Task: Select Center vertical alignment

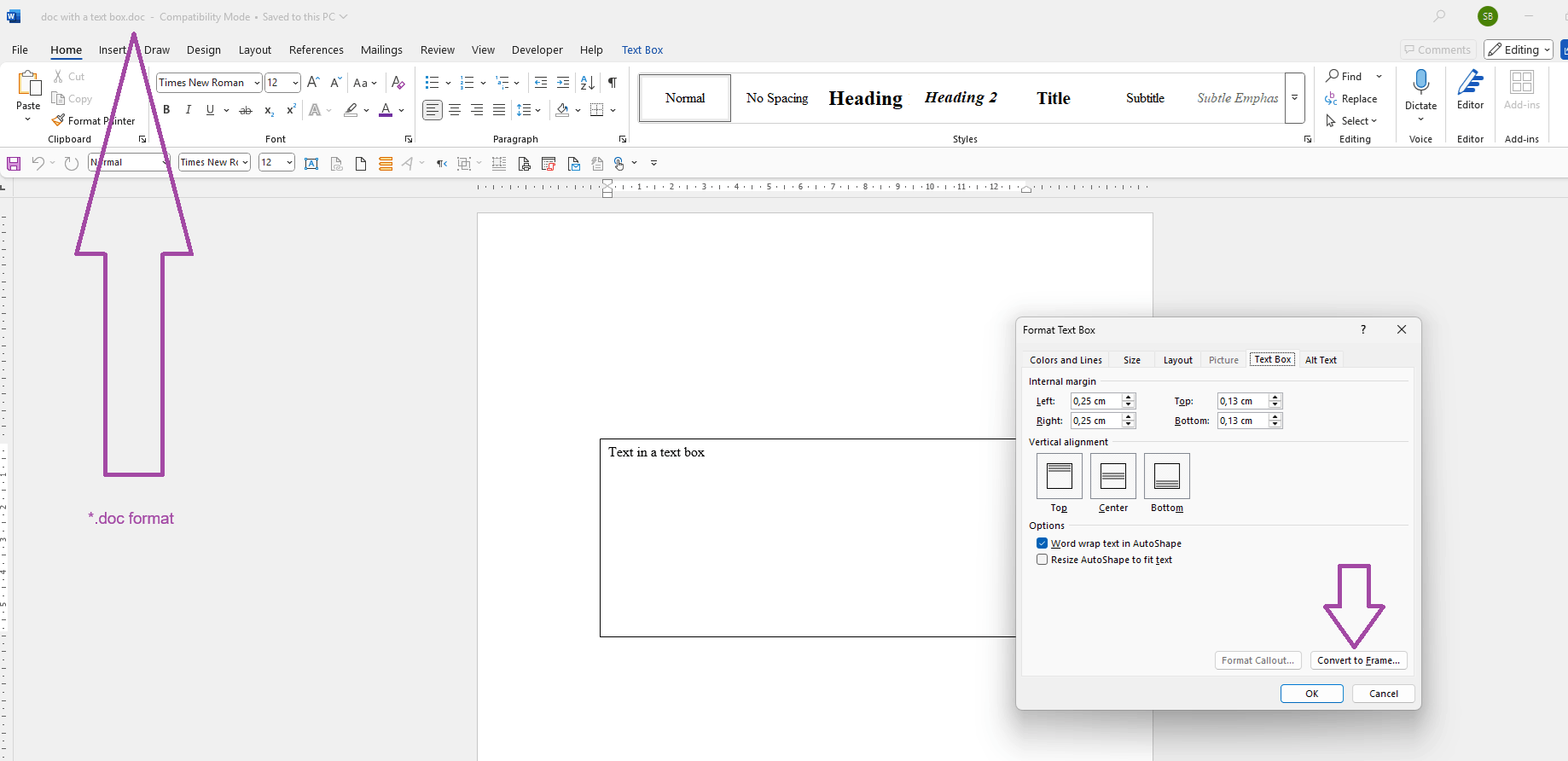Action: [1113, 476]
